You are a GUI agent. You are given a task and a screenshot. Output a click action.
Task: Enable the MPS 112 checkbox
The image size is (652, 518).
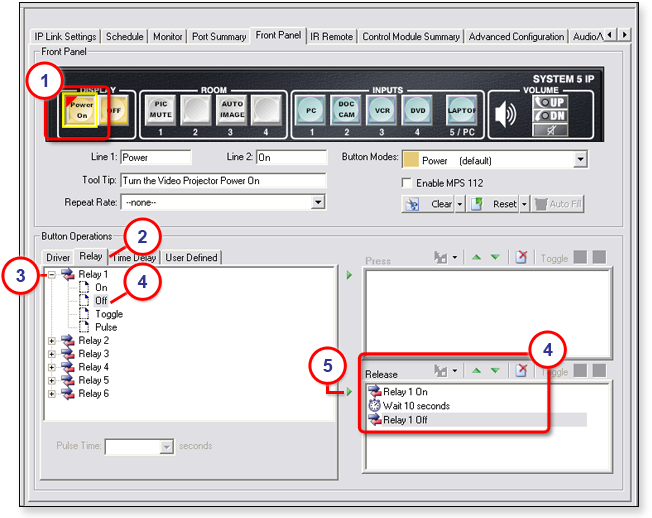coord(406,183)
